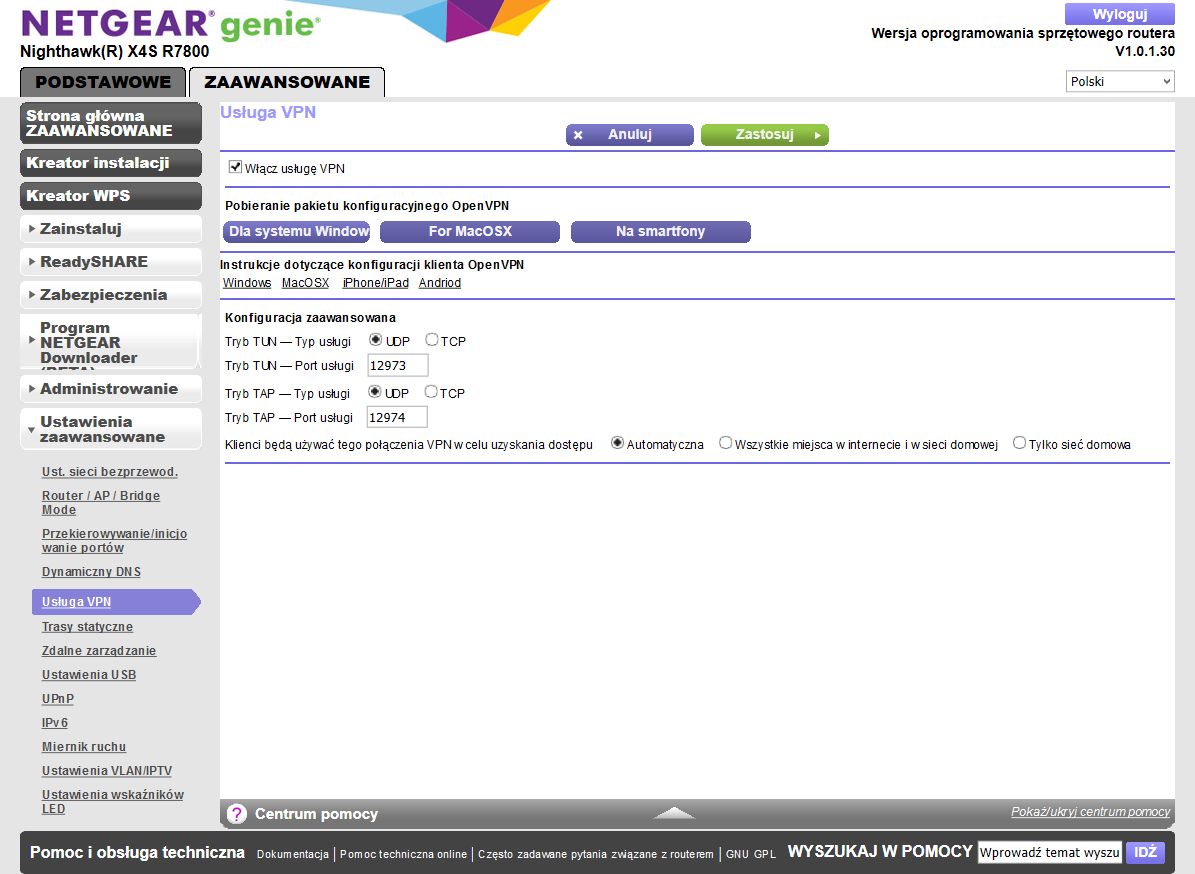Open Router / AP / Bridge Mode
Screen dimensions: 1195x874
click(x=101, y=503)
